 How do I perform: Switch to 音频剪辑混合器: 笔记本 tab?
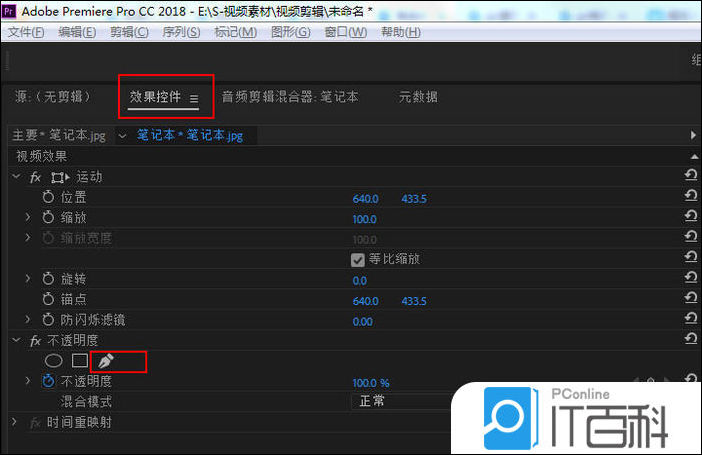point(290,97)
